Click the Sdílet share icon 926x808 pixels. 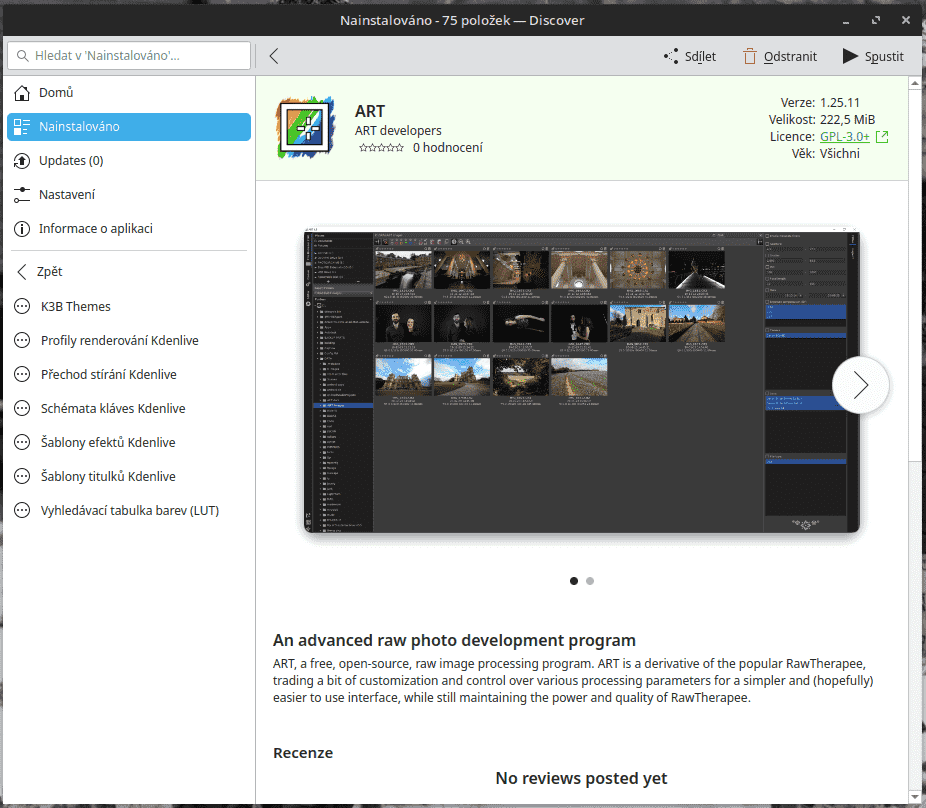click(x=671, y=56)
